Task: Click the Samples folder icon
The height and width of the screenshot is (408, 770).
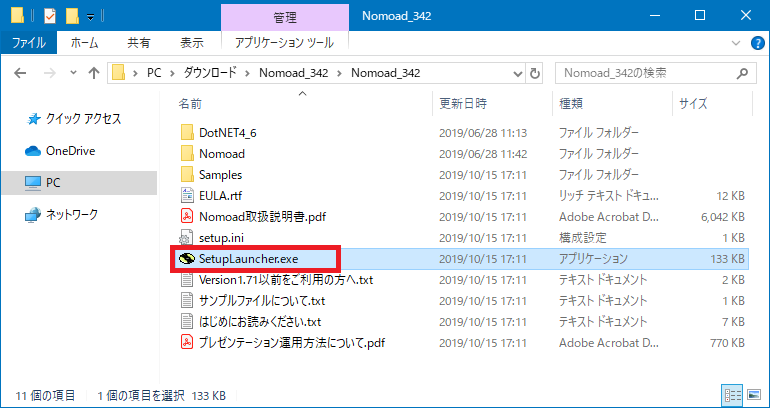Action: [187, 174]
